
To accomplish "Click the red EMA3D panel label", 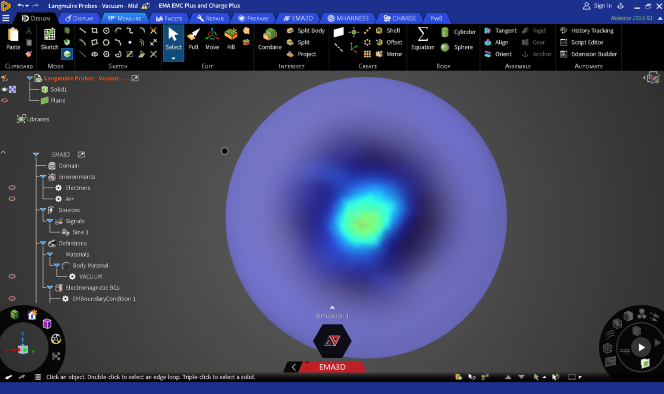I will coord(332,367).
